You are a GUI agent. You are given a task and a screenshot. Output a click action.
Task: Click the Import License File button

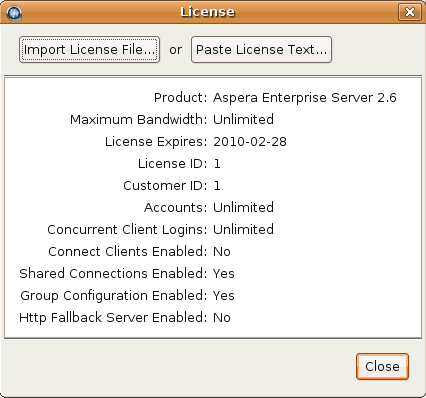[89, 50]
